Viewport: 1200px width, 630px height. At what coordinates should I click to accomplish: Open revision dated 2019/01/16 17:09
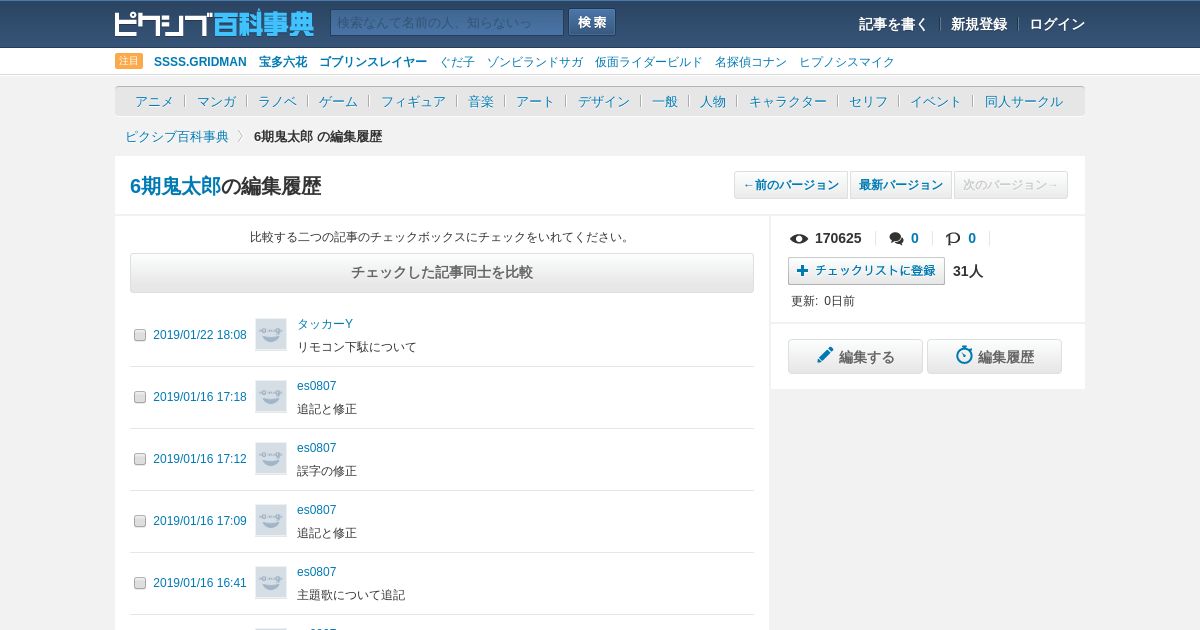[x=200, y=521]
